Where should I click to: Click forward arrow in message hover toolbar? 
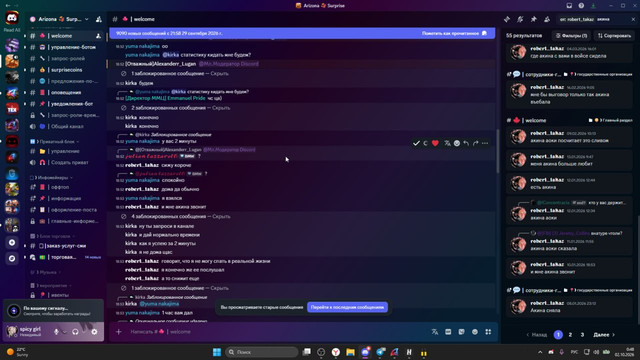tap(476, 143)
